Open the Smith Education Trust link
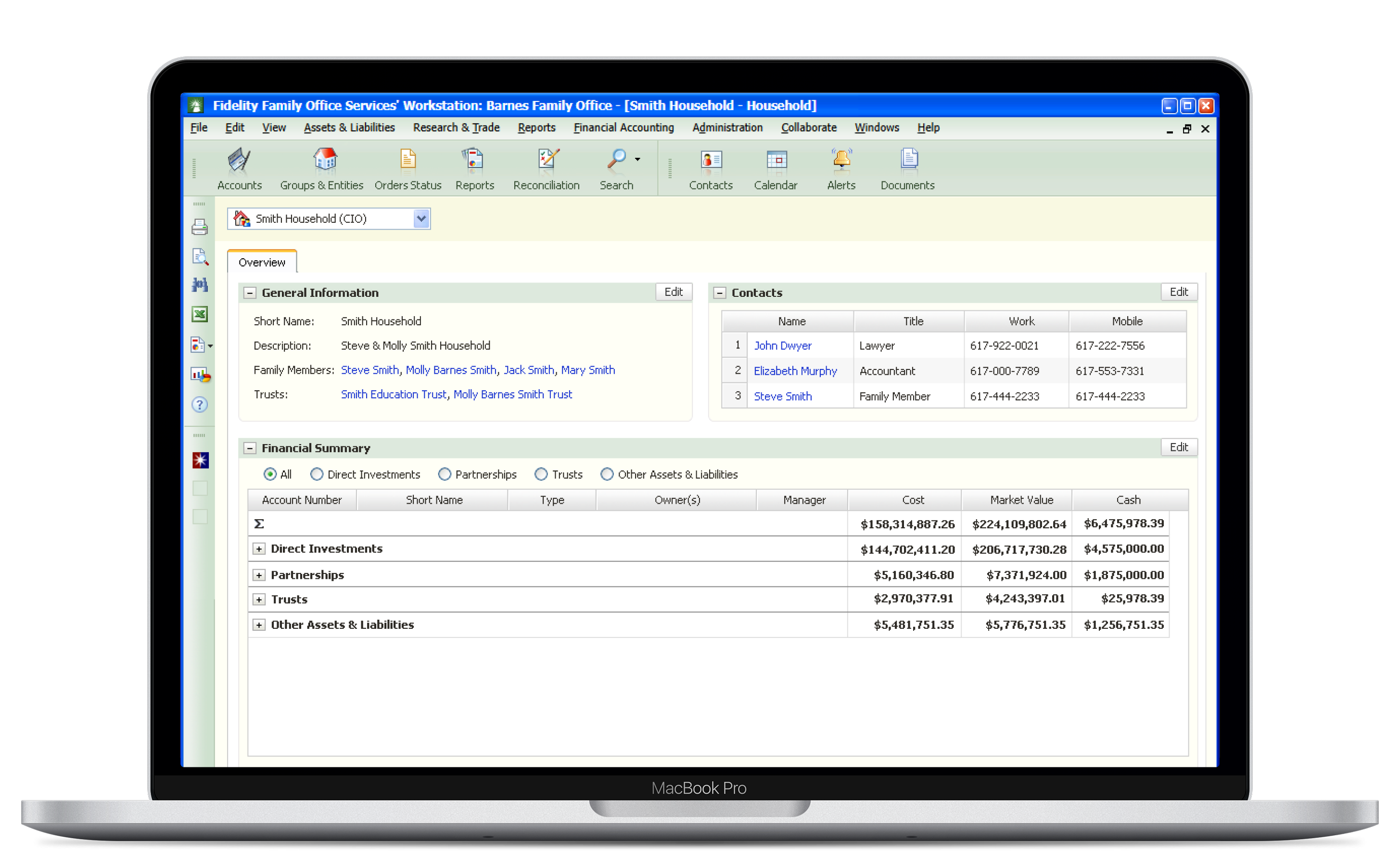Screen dimensions: 1400x866 tap(394, 394)
